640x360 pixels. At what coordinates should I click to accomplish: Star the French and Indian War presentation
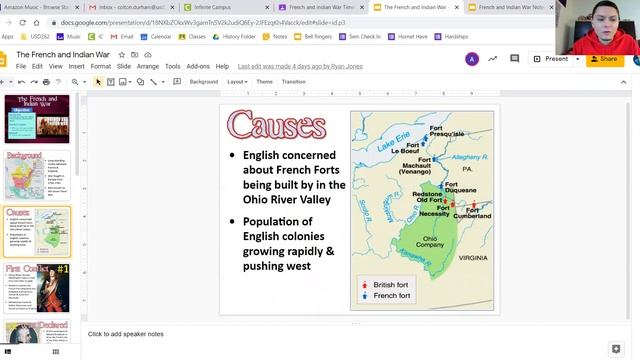[x=122, y=55]
